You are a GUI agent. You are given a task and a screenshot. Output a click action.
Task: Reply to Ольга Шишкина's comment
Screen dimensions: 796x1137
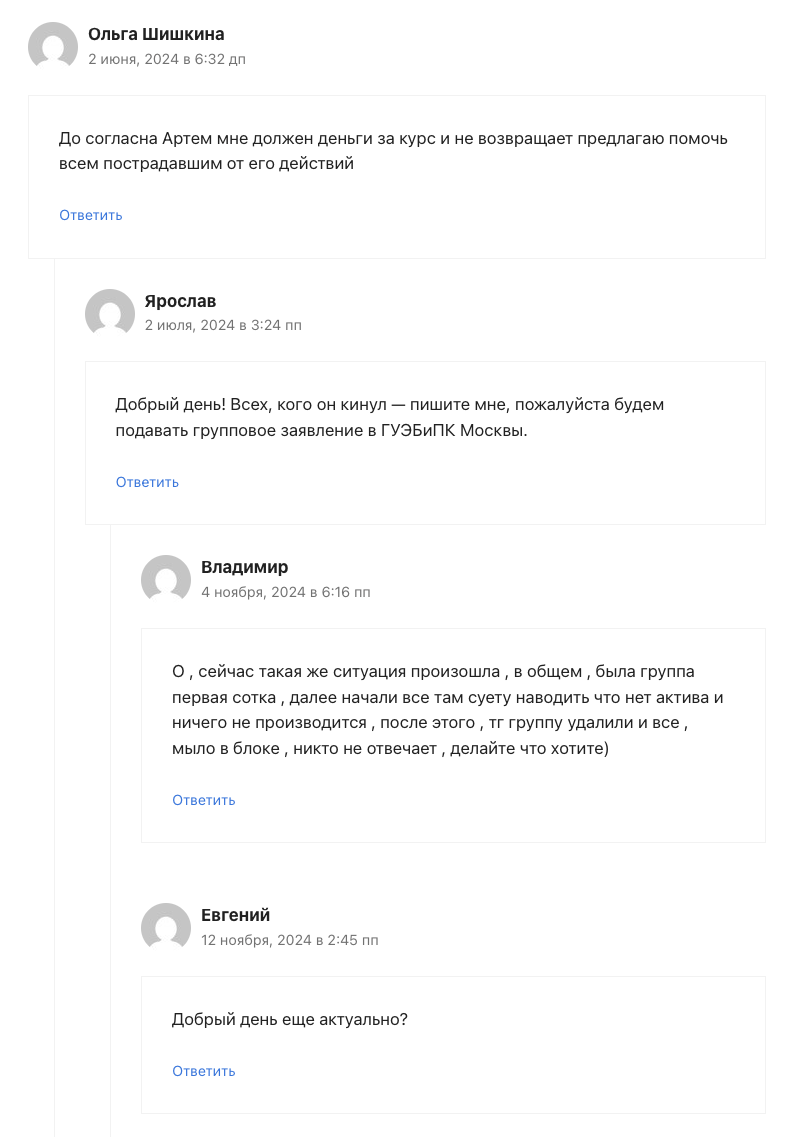(91, 215)
